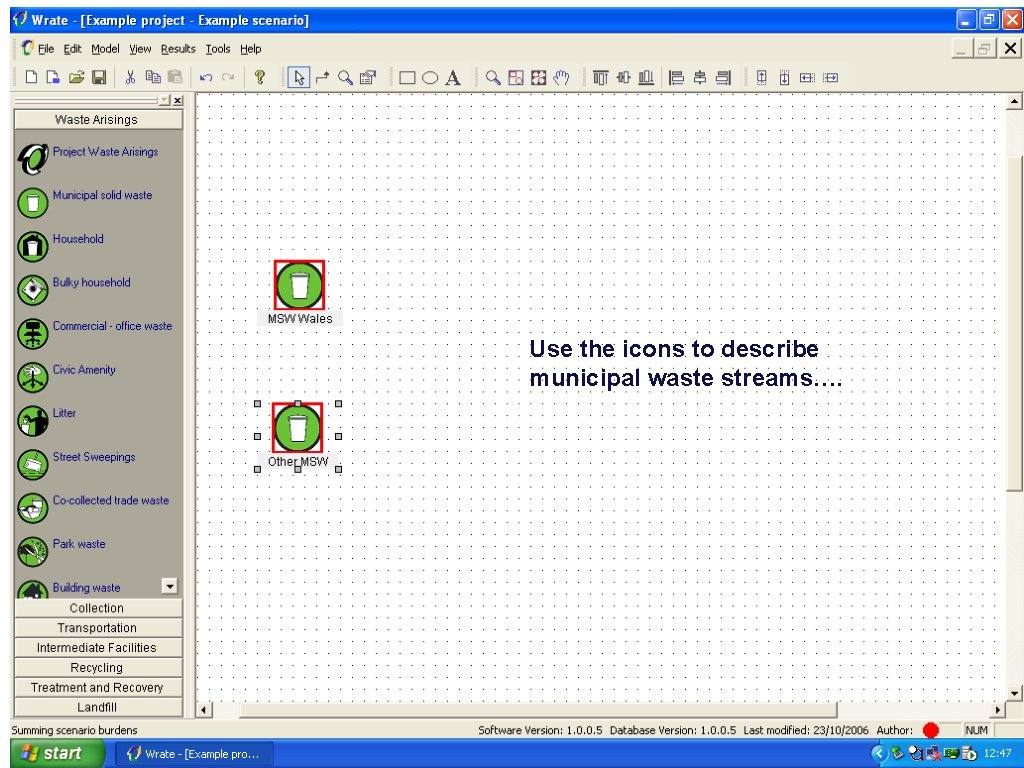Click the Landfill category button
The image size is (1024, 768).
(97, 707)
